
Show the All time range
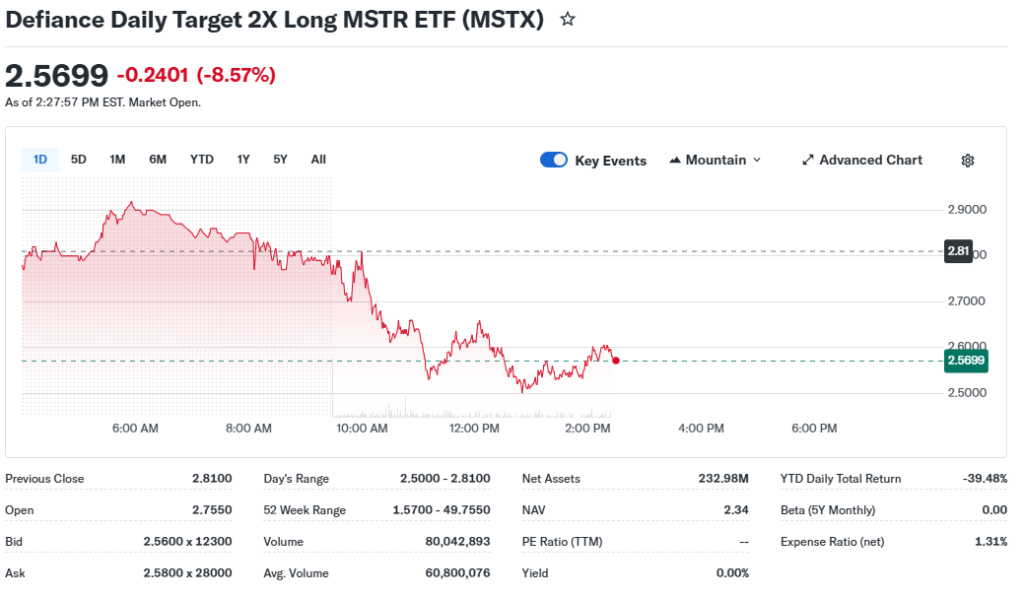click(x=318, y=159)
